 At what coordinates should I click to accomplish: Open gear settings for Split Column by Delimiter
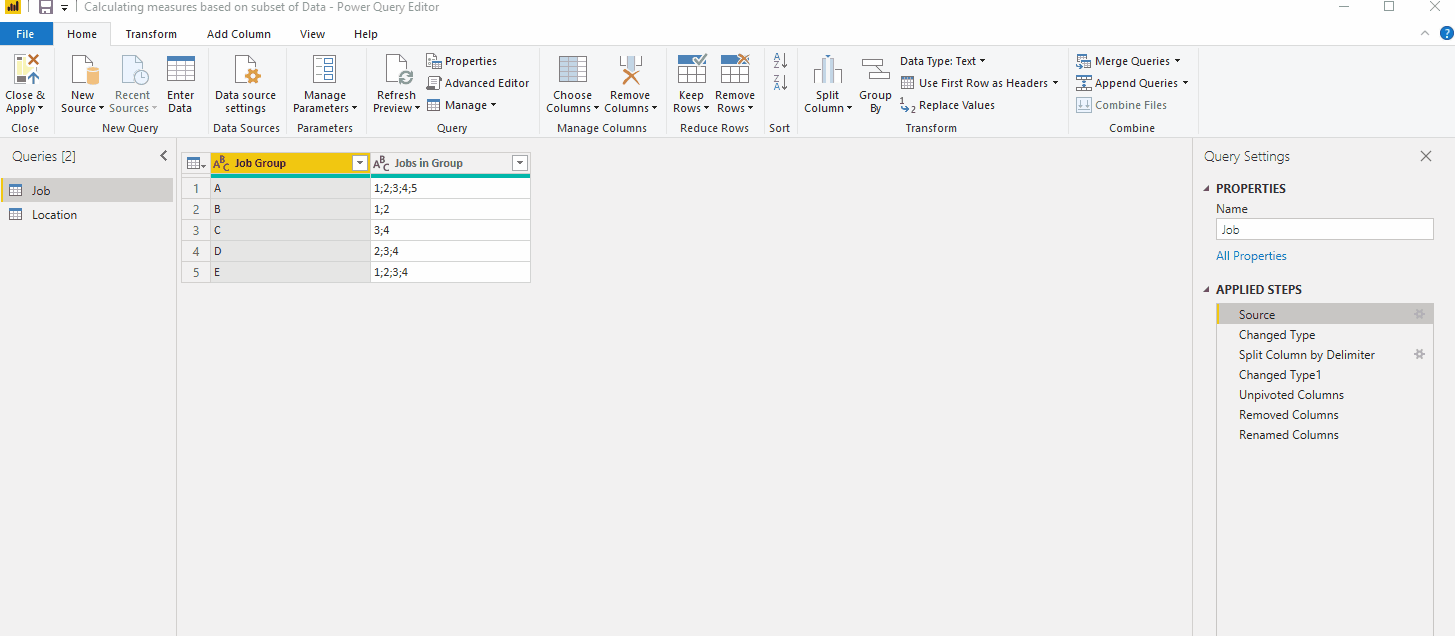(1419, 354)
